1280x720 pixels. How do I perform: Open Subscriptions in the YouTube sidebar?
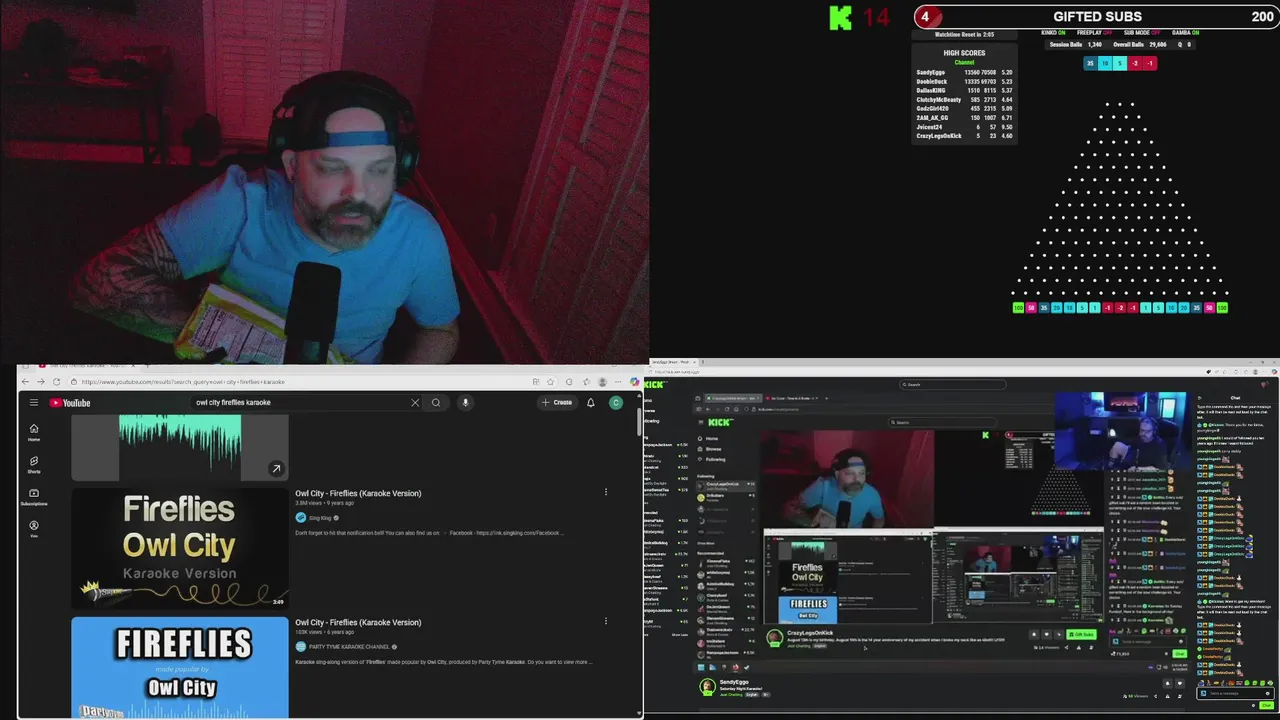coord(33,496)
